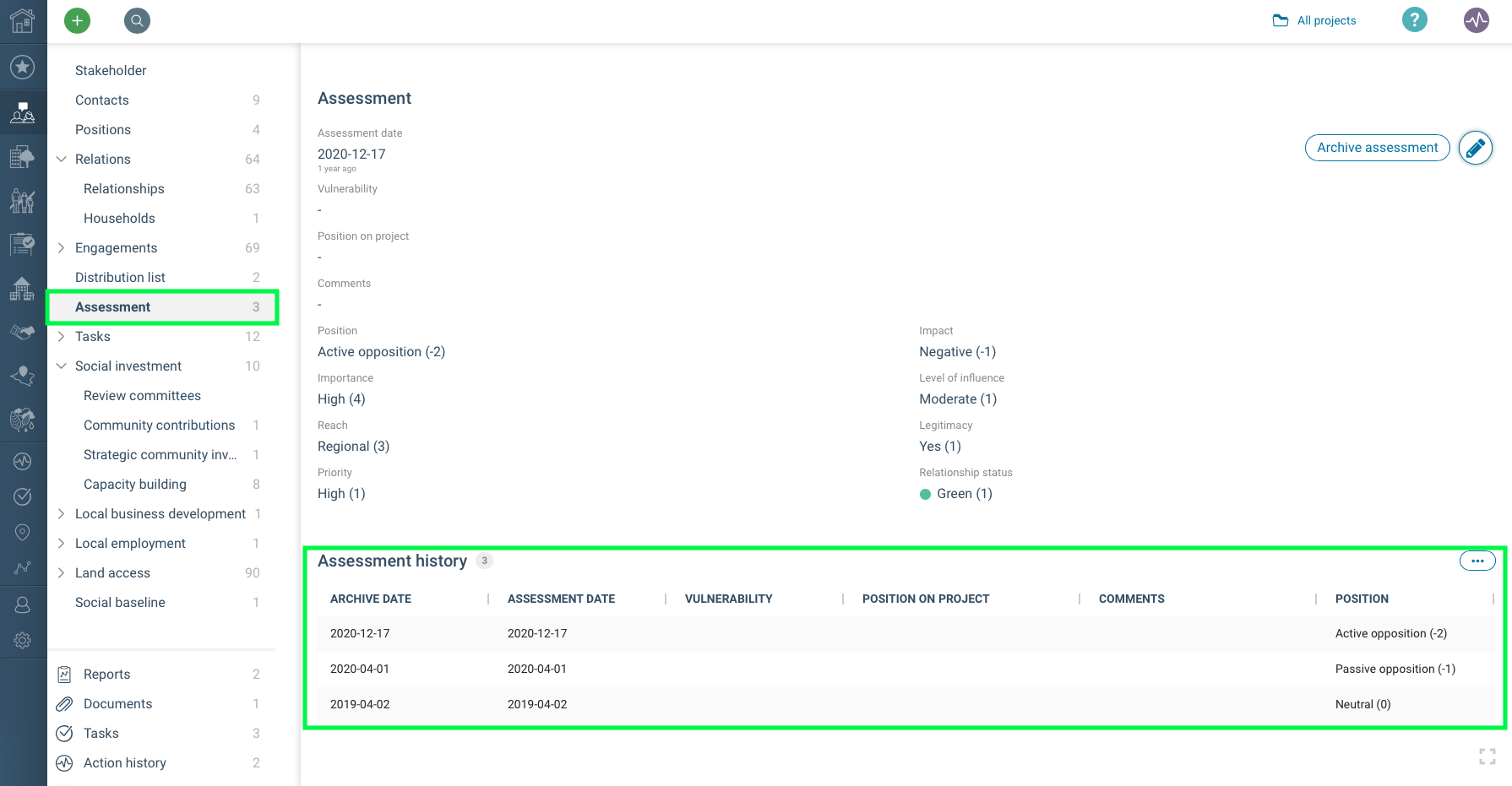Open Strategic community investment sub-item
Viewport: 1512px width, 786px height.
[x=162, y=454]
